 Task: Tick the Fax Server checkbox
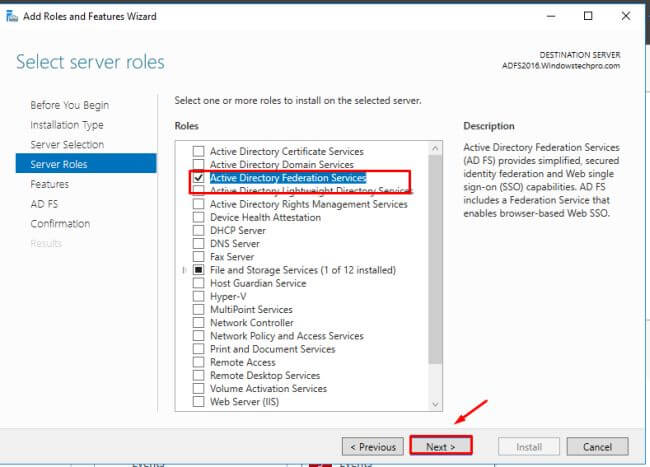(x=199, y=257)
